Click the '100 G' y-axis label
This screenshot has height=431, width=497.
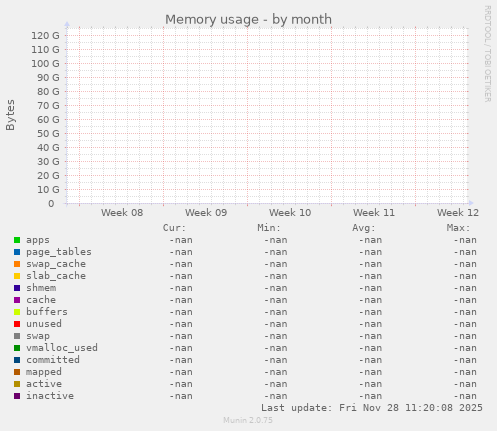pos(45,64)
